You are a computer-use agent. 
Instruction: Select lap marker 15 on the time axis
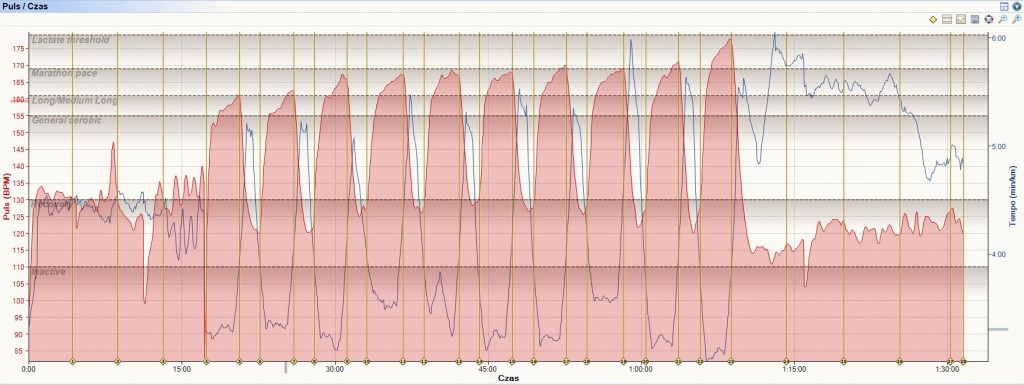511,361
